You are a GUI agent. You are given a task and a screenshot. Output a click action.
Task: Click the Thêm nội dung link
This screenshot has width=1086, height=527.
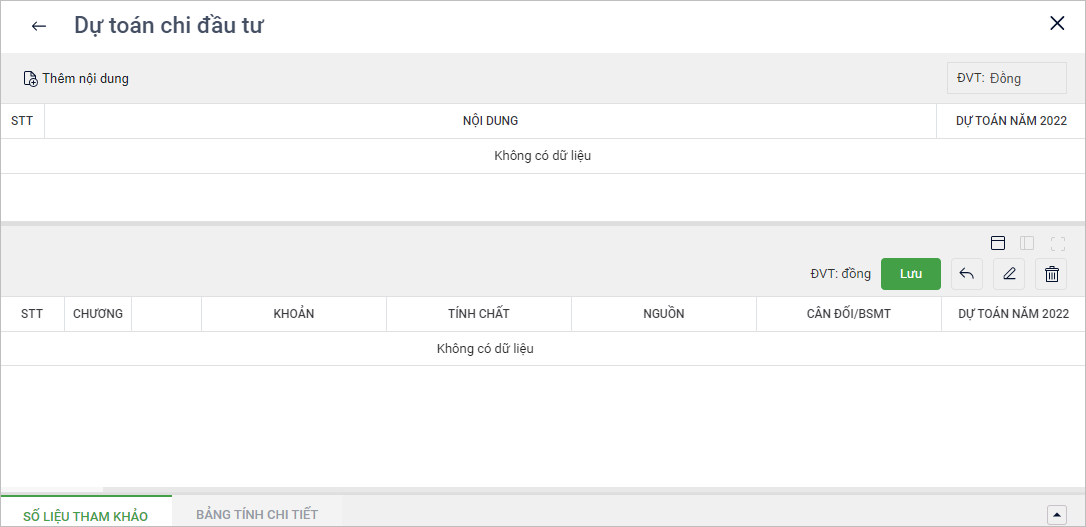(85, 79)
